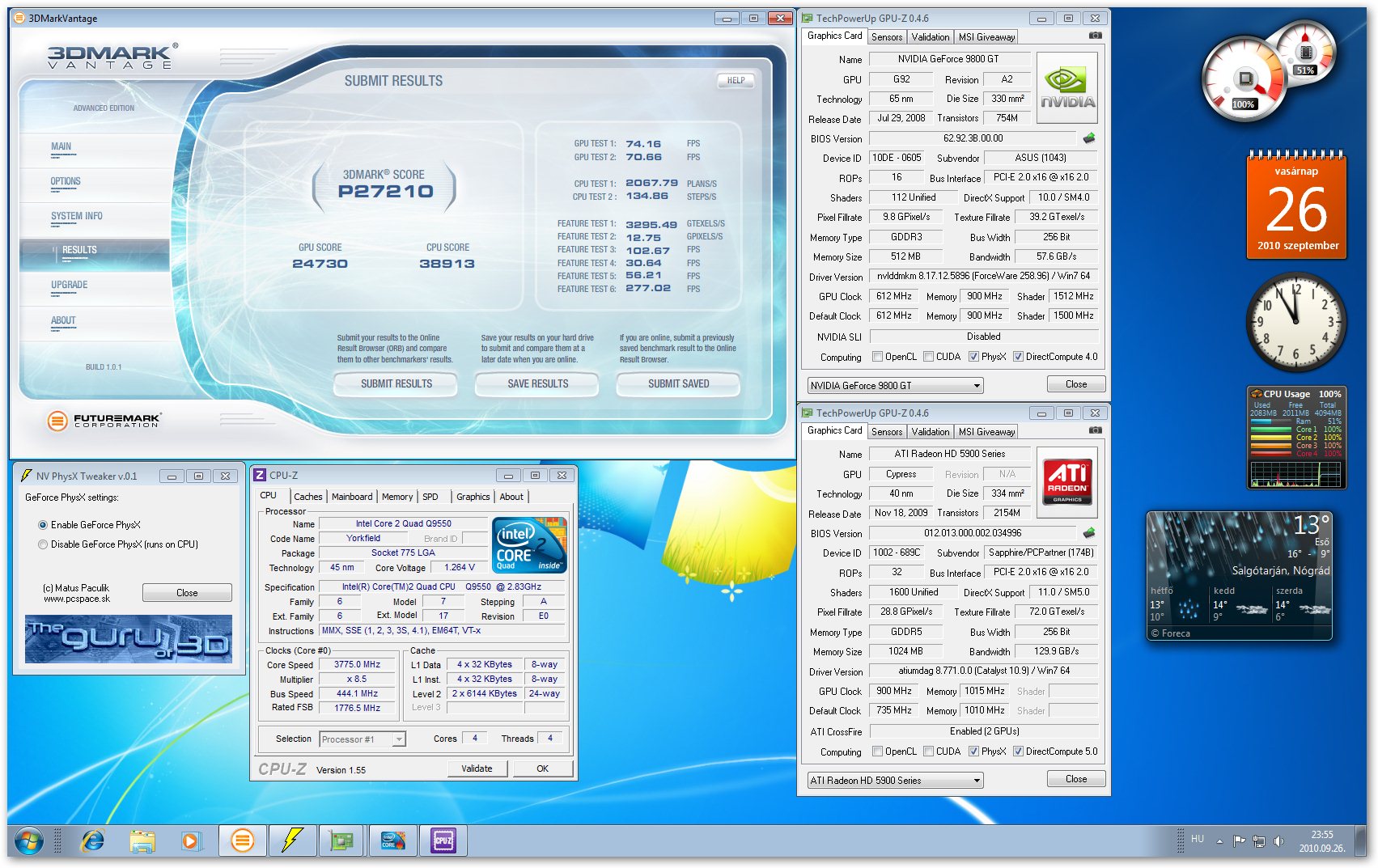Switch to NV PhysX Tweaker taskbar button
1378x868 pixels.
[292, 841]
